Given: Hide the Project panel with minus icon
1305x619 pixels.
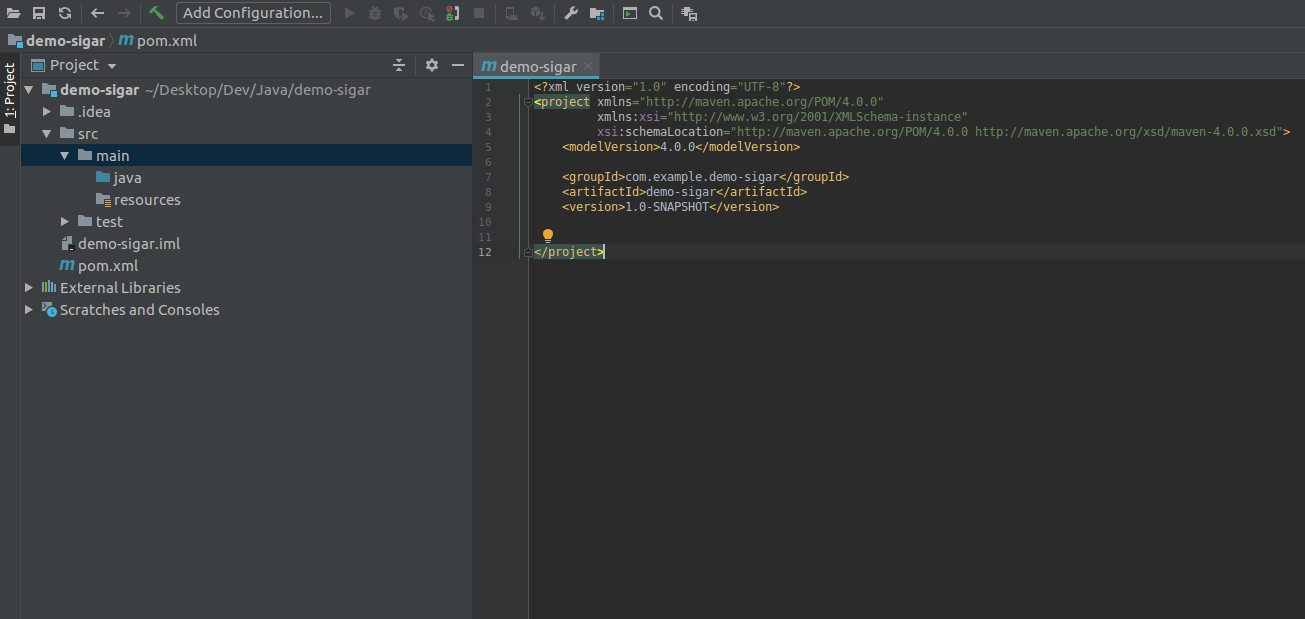Looking at the screenshot, I should click(458, 65).
